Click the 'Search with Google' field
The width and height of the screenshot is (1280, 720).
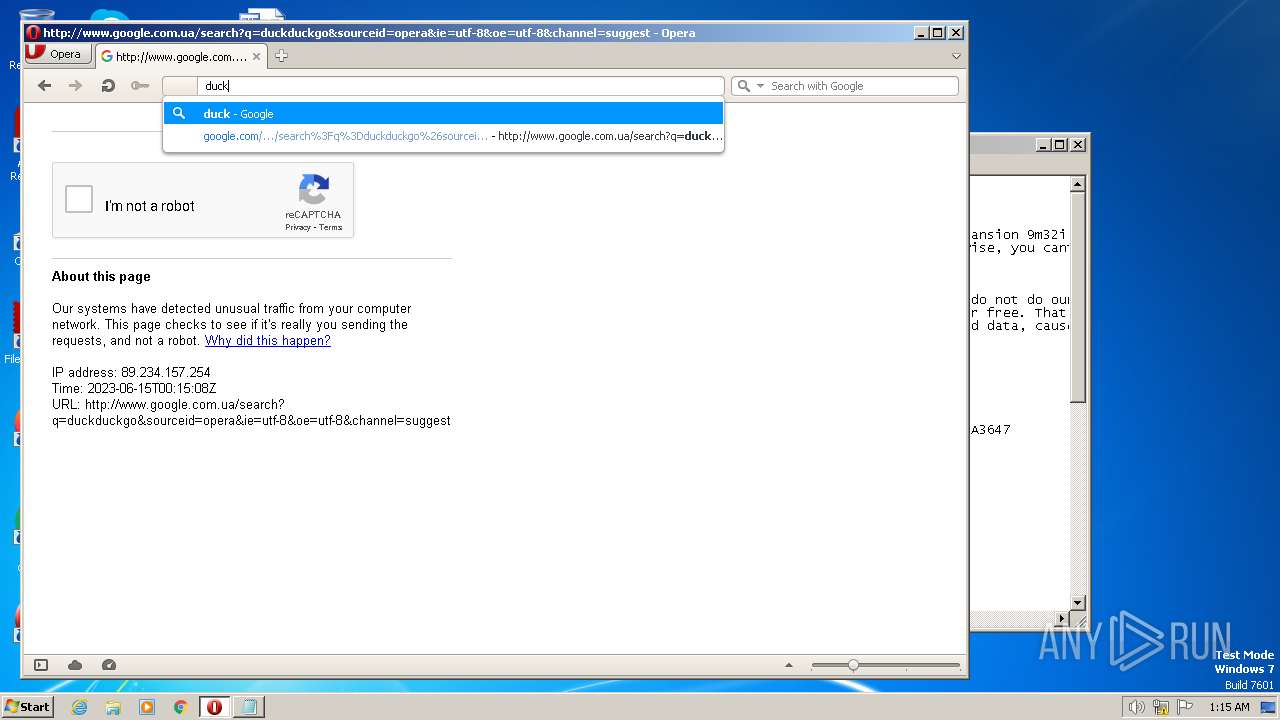[x=862, y=86]
